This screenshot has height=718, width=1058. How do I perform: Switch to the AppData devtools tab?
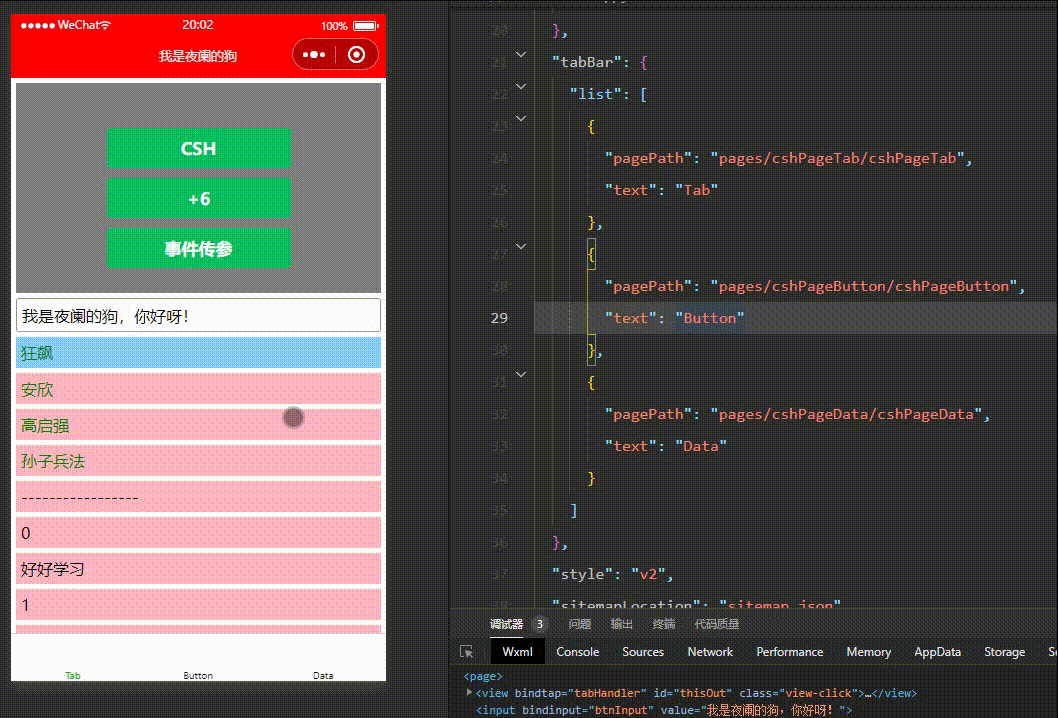coord(937,652)
